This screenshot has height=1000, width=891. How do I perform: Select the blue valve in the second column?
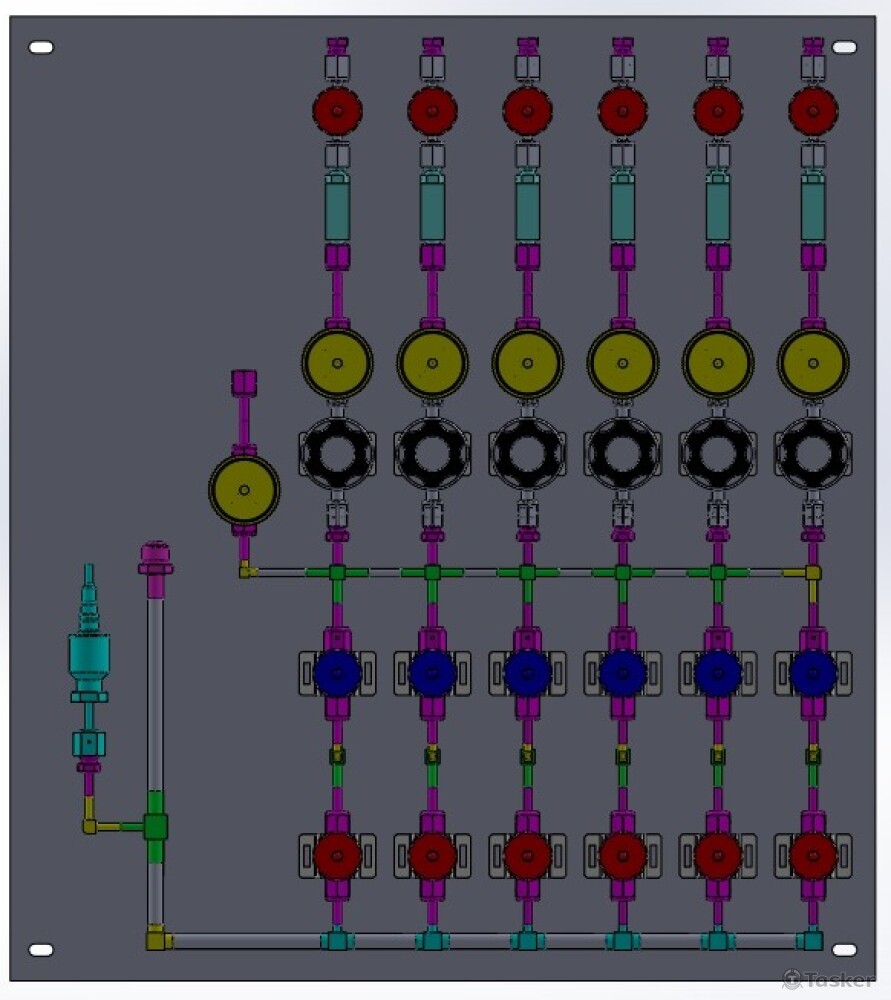(432, 673)
